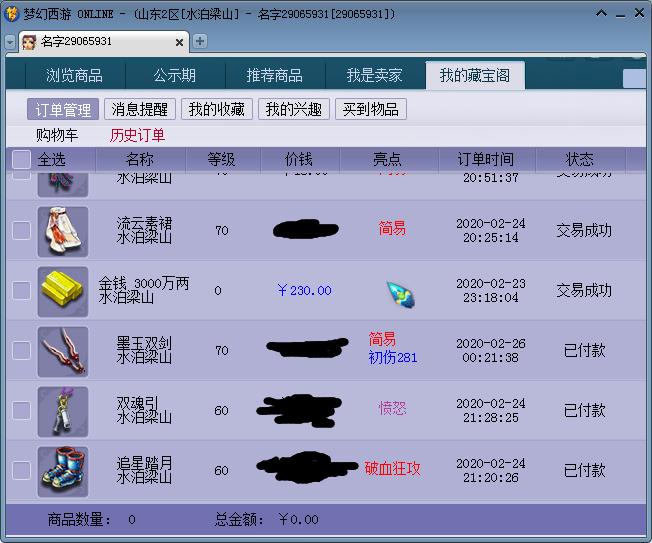
Task: Open 我的收藏 section
Action: [x=217, y=109]
